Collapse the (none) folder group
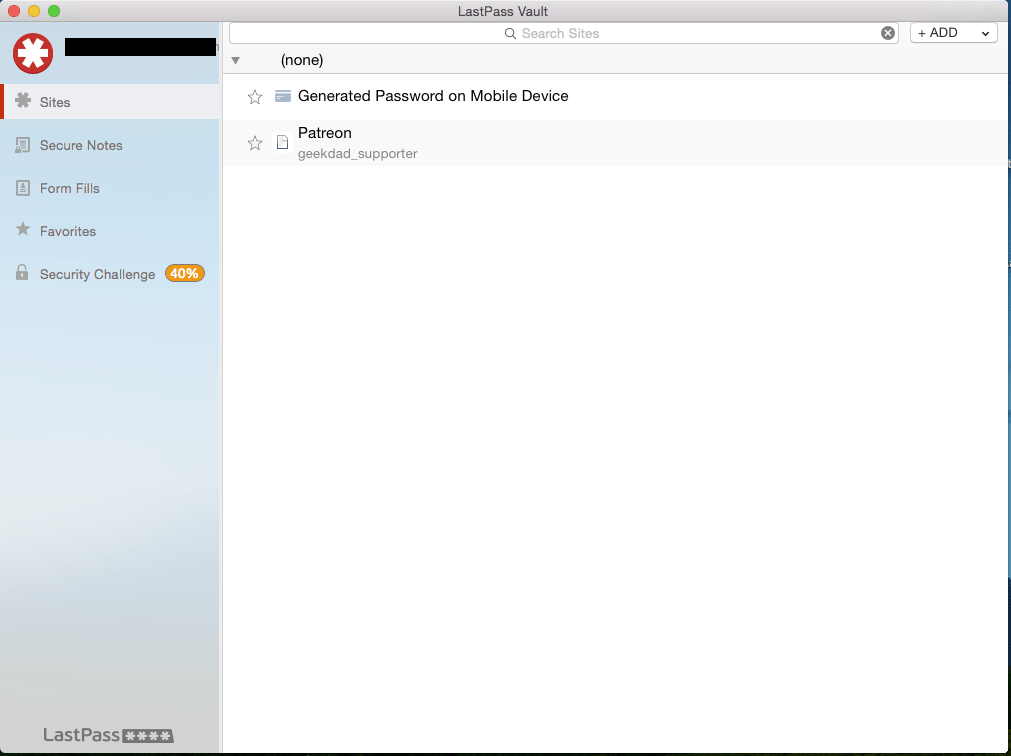Viewport: 1011px width, 756px height. pos(236,60)
